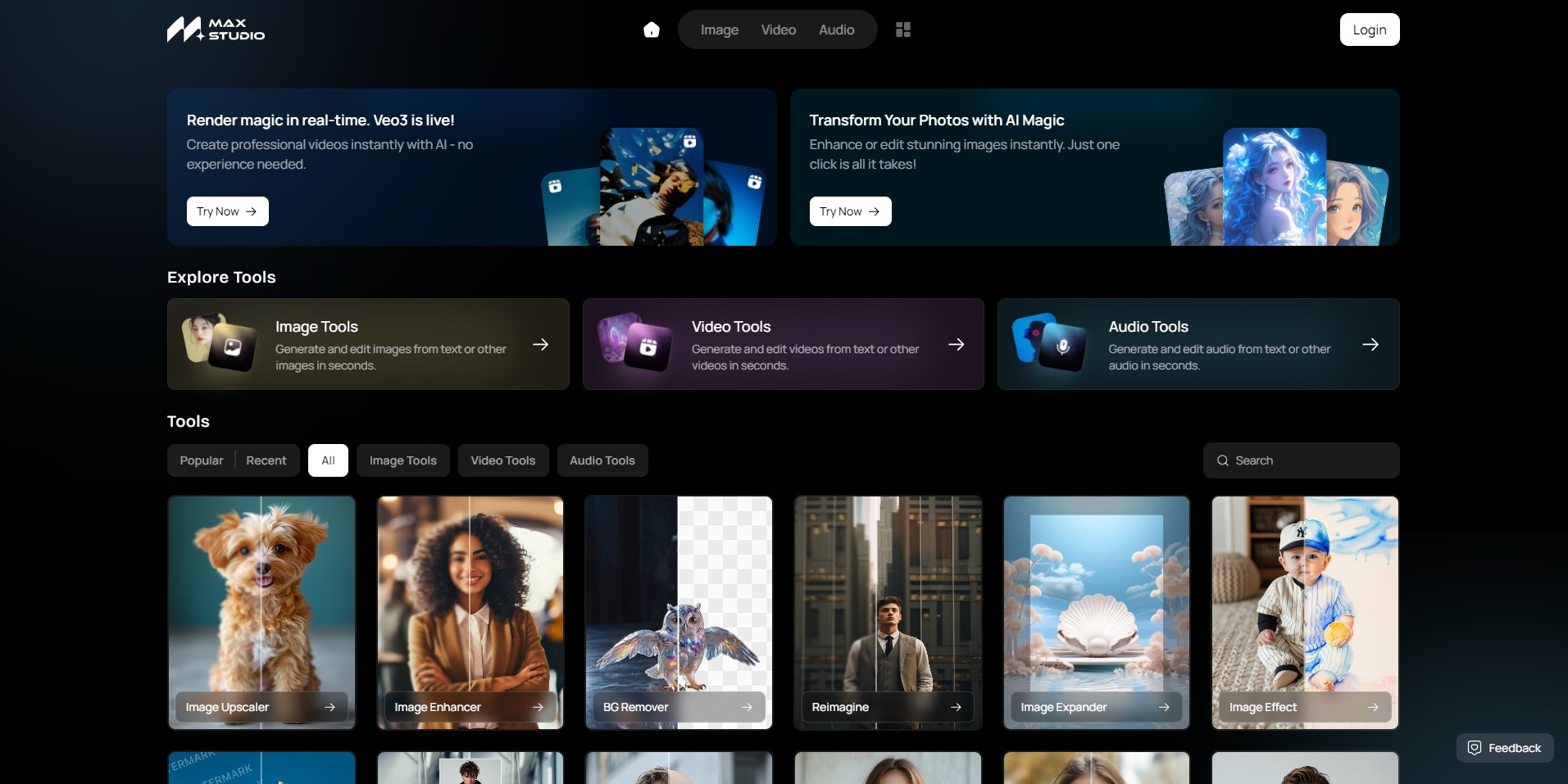Click the Image Tools card icon

point(220,342)
